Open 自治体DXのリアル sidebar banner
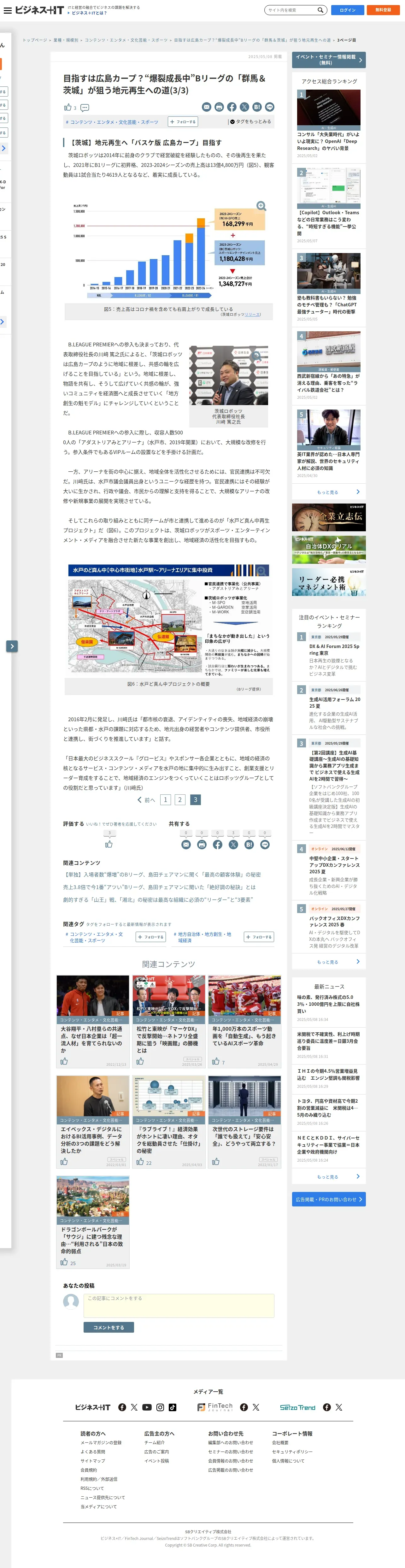This screenshot has height=1568, width=405. [x=329, y=549]
